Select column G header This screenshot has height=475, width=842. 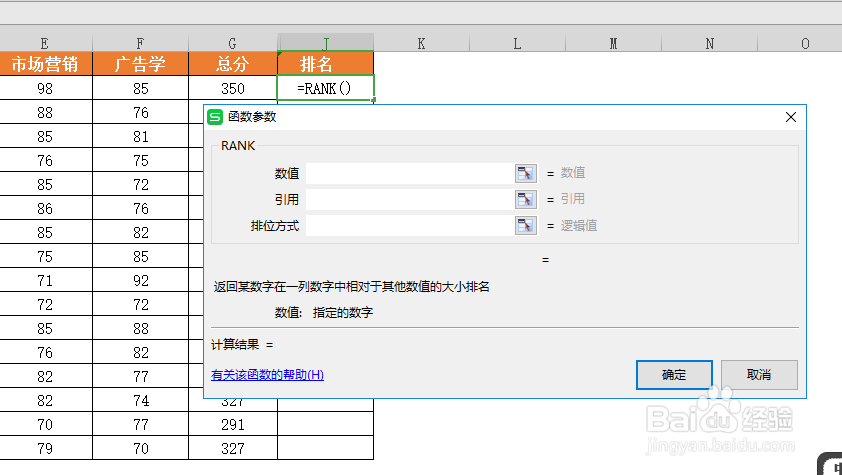[x=233, y=43]
